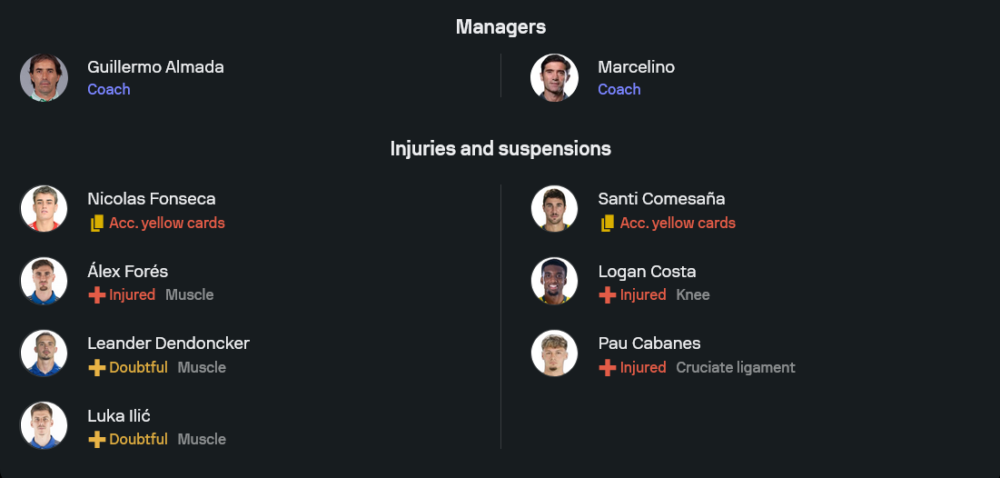The image size is (1000, 478).
Task: Click the red injured cross beside Álex Forés
Action: pos(96,295)
